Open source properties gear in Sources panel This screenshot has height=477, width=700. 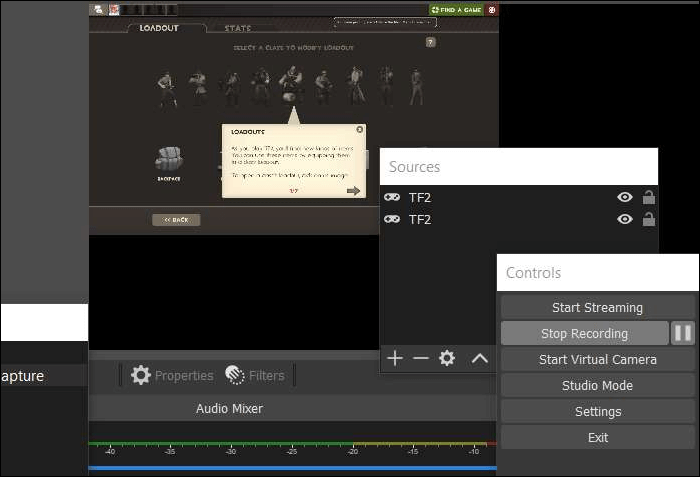(x=447, y=358)
